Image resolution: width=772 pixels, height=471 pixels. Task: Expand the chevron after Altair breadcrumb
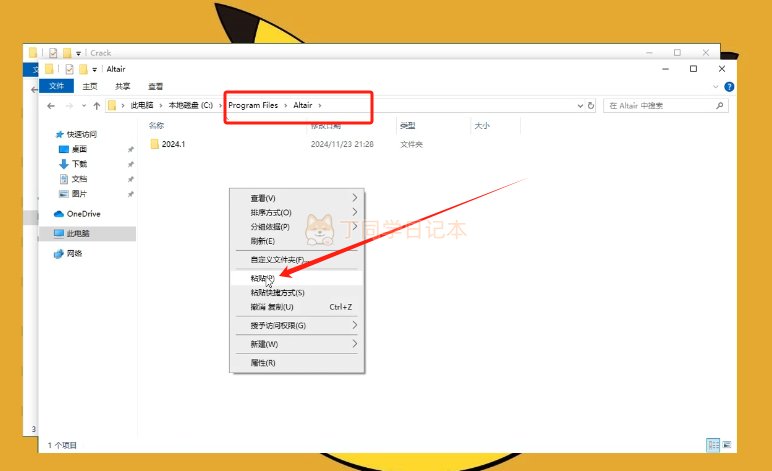click(x=320, y=105)
